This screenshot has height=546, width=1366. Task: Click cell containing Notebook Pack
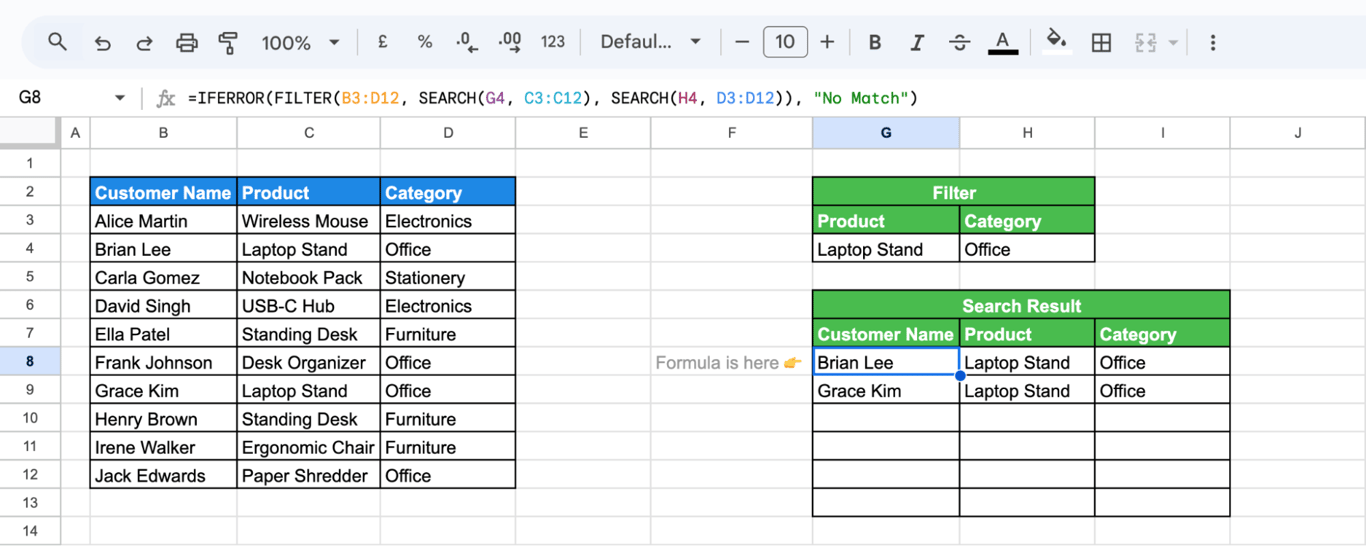point(309,277)
